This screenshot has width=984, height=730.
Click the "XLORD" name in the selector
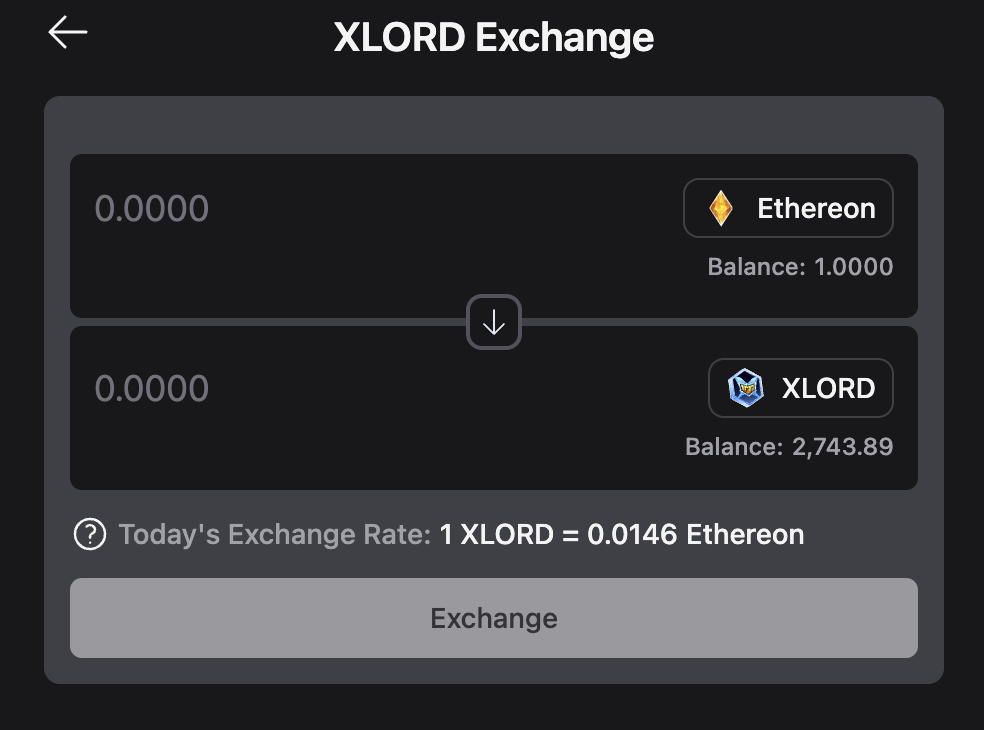point(828,388)
